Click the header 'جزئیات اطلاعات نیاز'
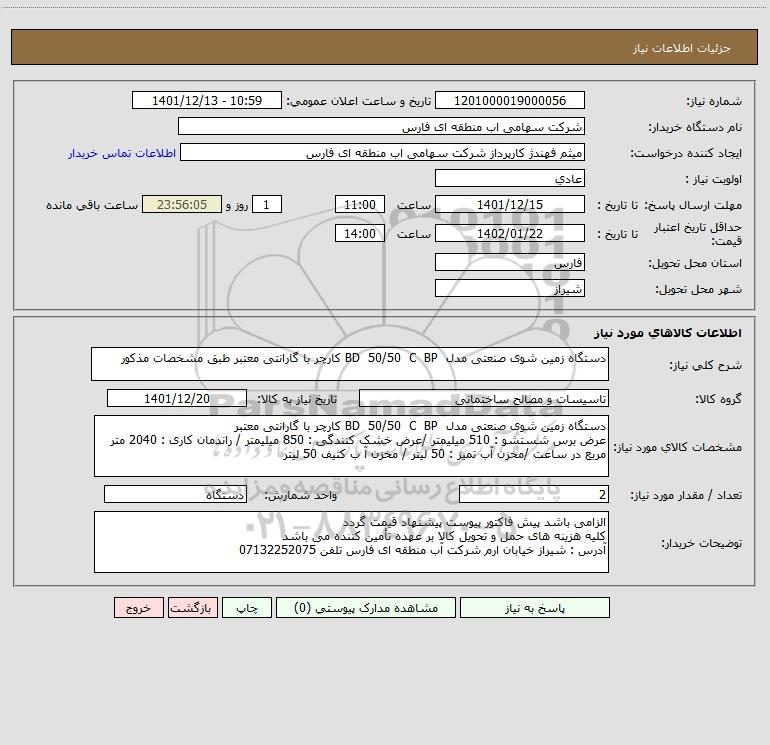The image size is (770, 745). [x=682, y=48]
